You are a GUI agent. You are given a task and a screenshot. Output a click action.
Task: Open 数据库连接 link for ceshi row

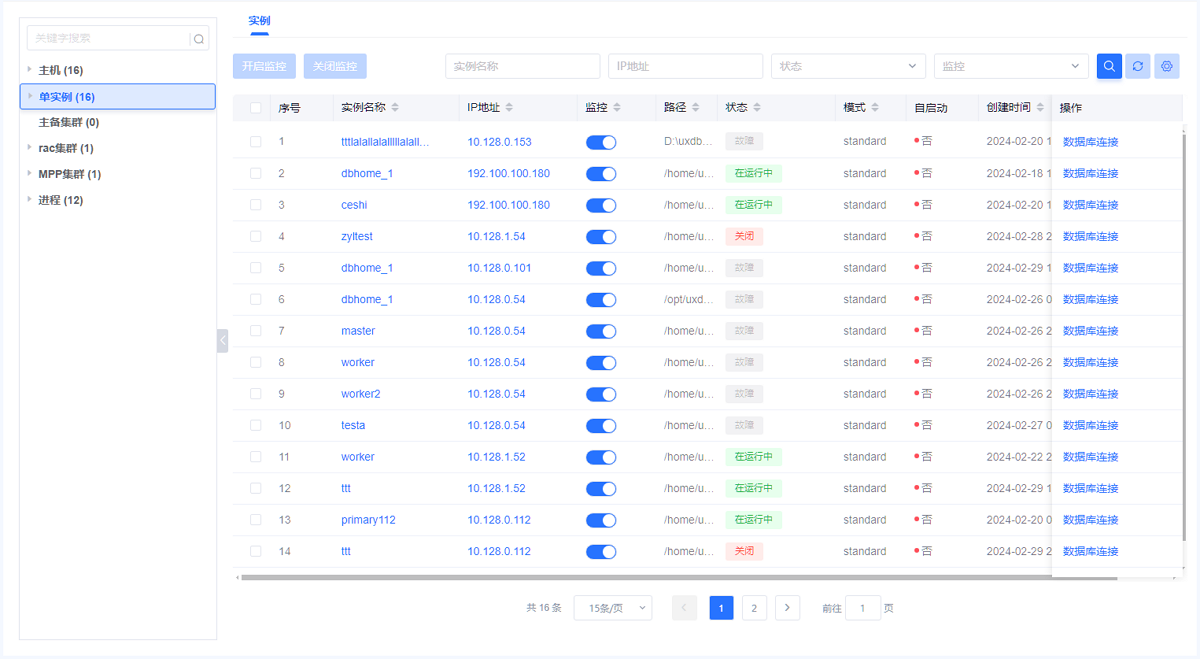[x=1090, y=205]
